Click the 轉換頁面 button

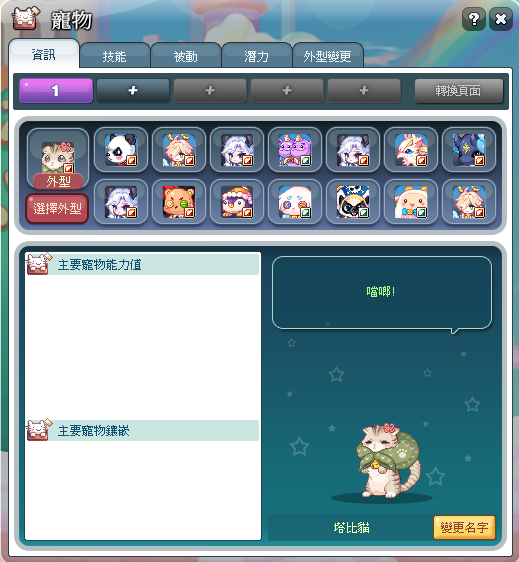tap(458, 91)
